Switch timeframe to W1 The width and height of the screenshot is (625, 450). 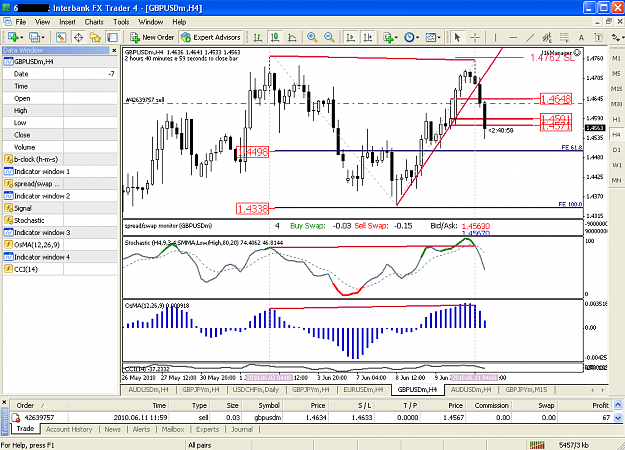[616, 165]
